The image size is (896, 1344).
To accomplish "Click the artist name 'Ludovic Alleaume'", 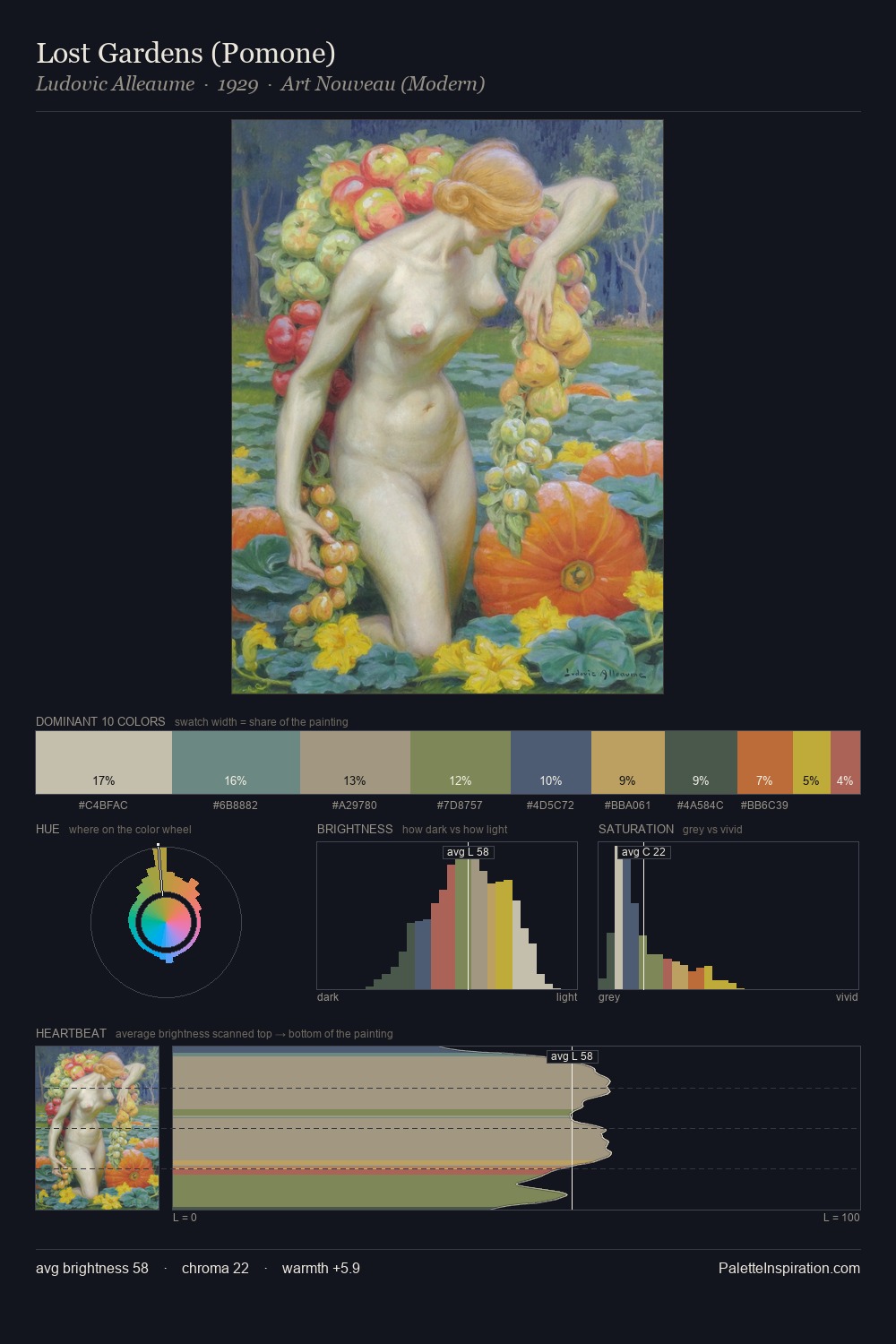I will (x=115, y=84).
